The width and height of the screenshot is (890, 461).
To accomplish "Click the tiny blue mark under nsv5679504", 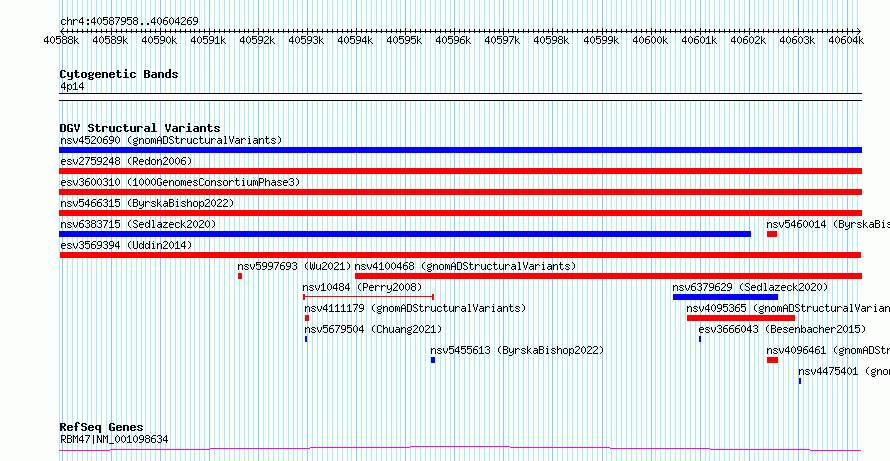I will (x=306, y=339).
